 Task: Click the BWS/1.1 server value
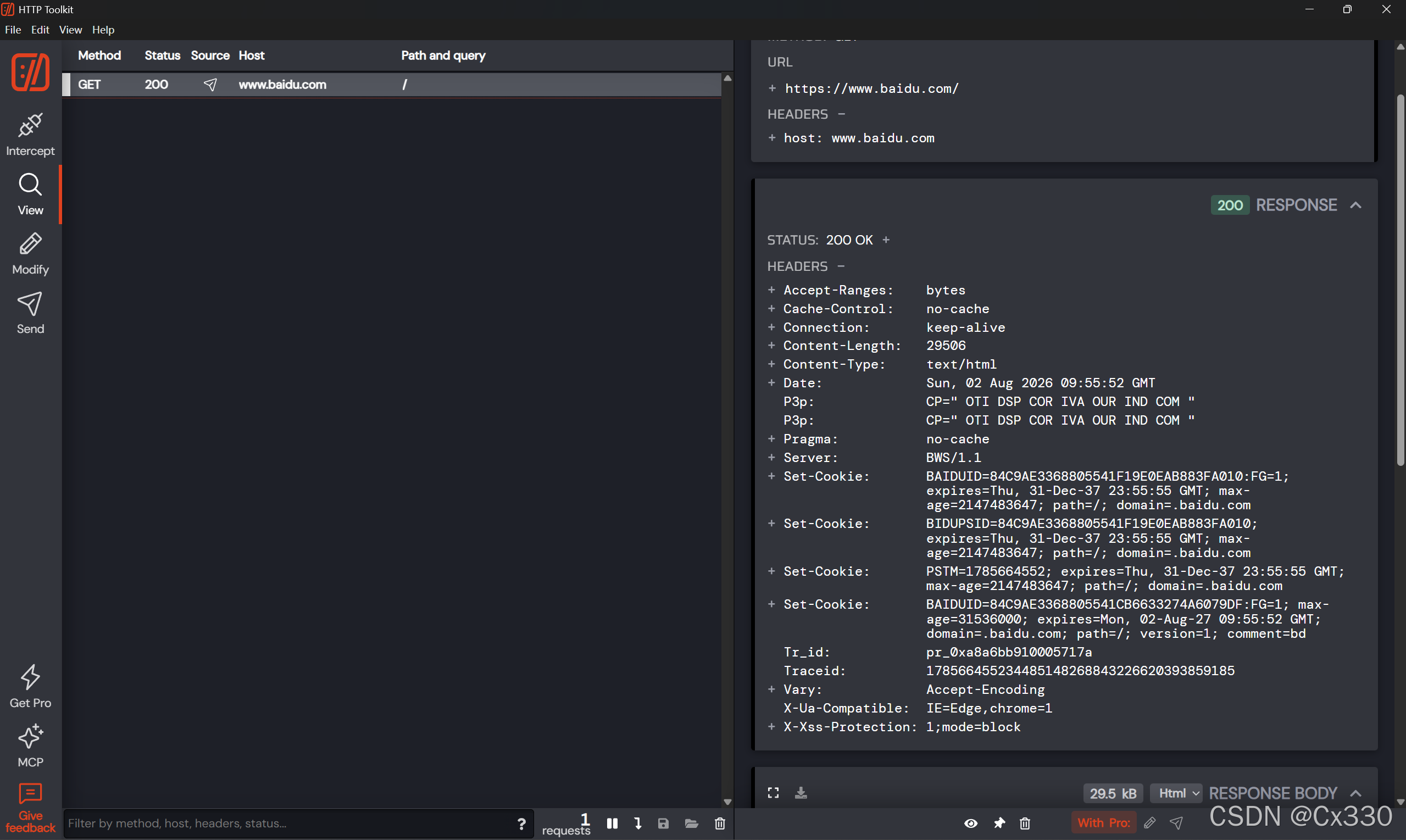[954, 458]
